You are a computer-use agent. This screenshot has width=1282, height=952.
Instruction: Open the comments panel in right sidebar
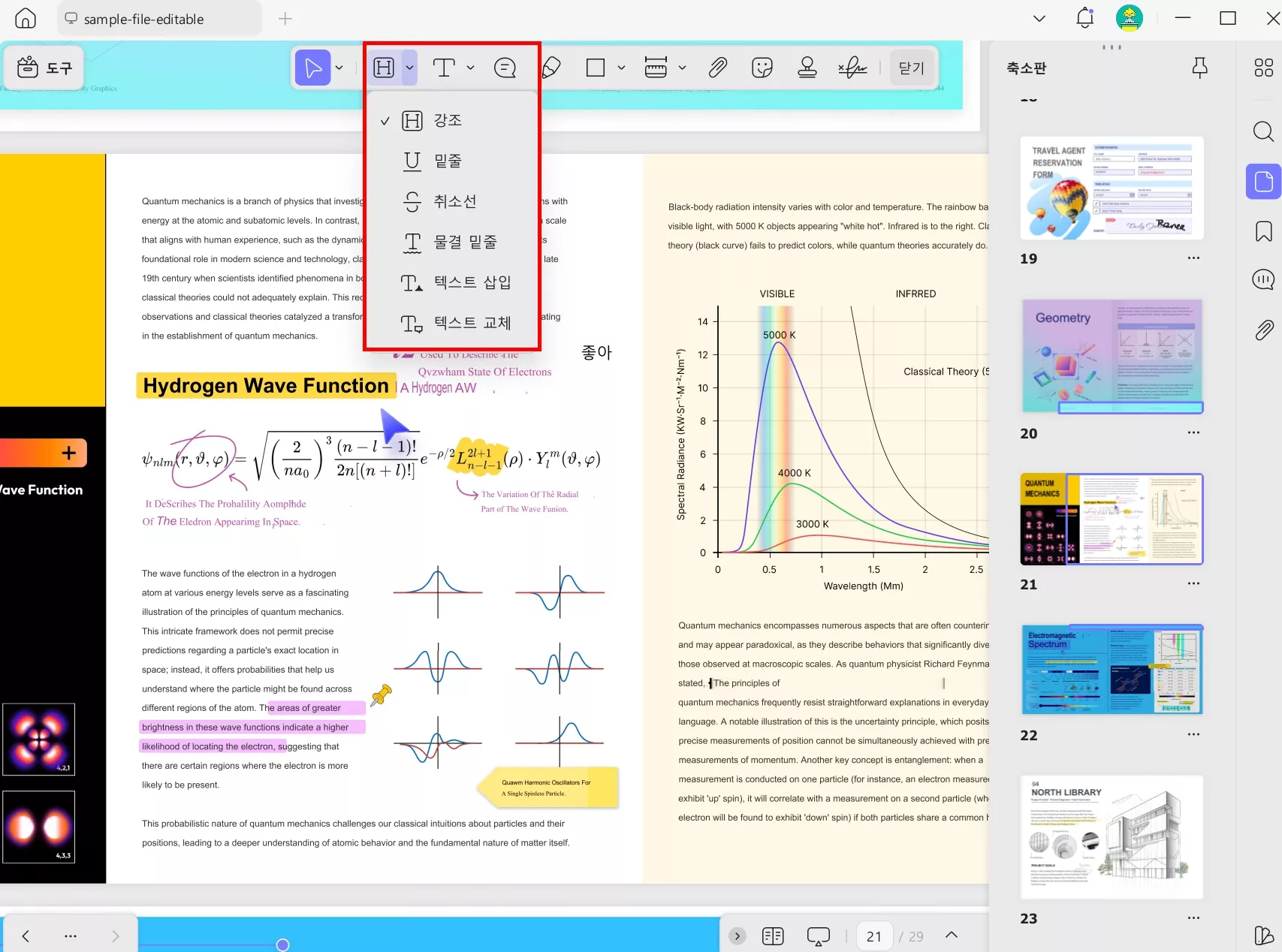pyautogui.click(x=1264, y=280)
